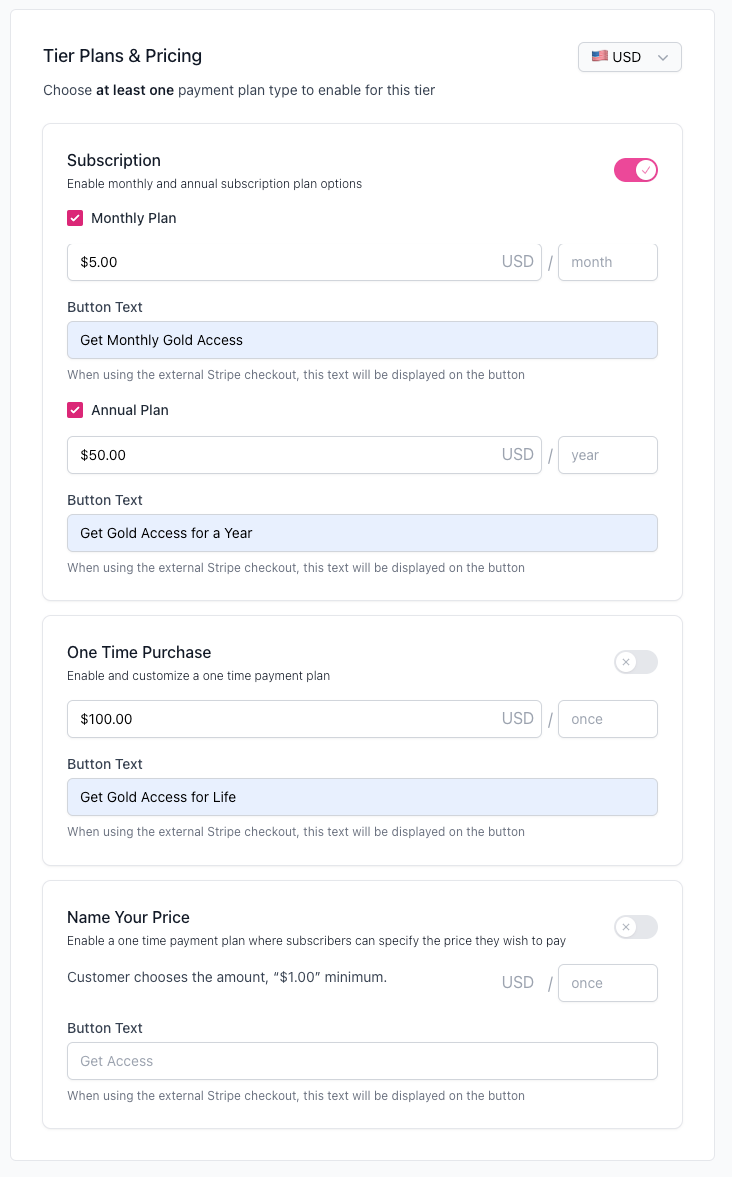Click the once field under Name Your Price
Image resolution: width=732 pixels, height=1177 pixels.
(607, 982)
